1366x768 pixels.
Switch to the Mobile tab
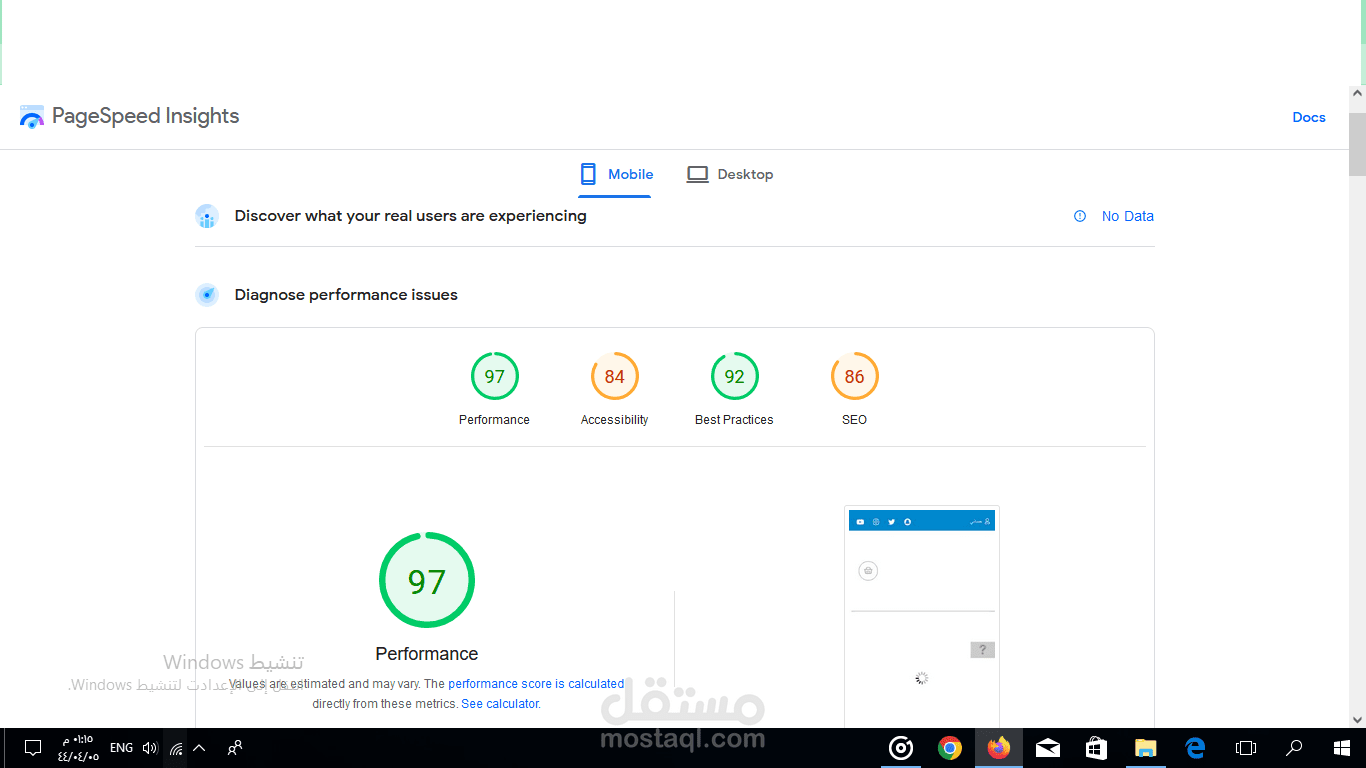click(x=616, y=174)
